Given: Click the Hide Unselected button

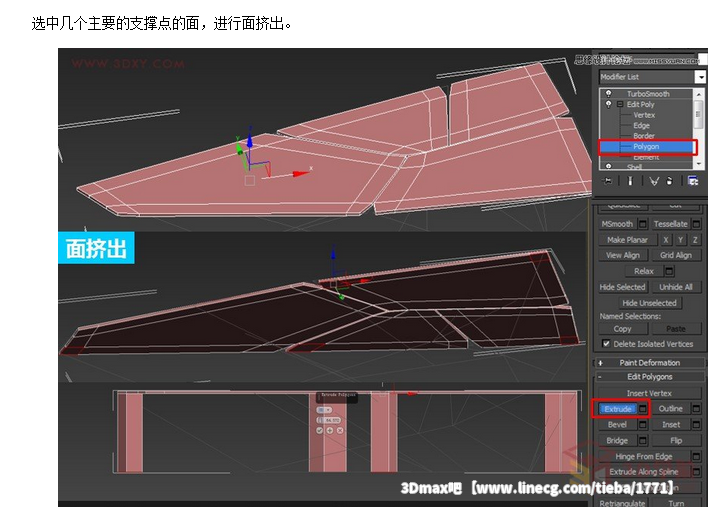Looking at the screenshot, I should click(x=649, y=303).
